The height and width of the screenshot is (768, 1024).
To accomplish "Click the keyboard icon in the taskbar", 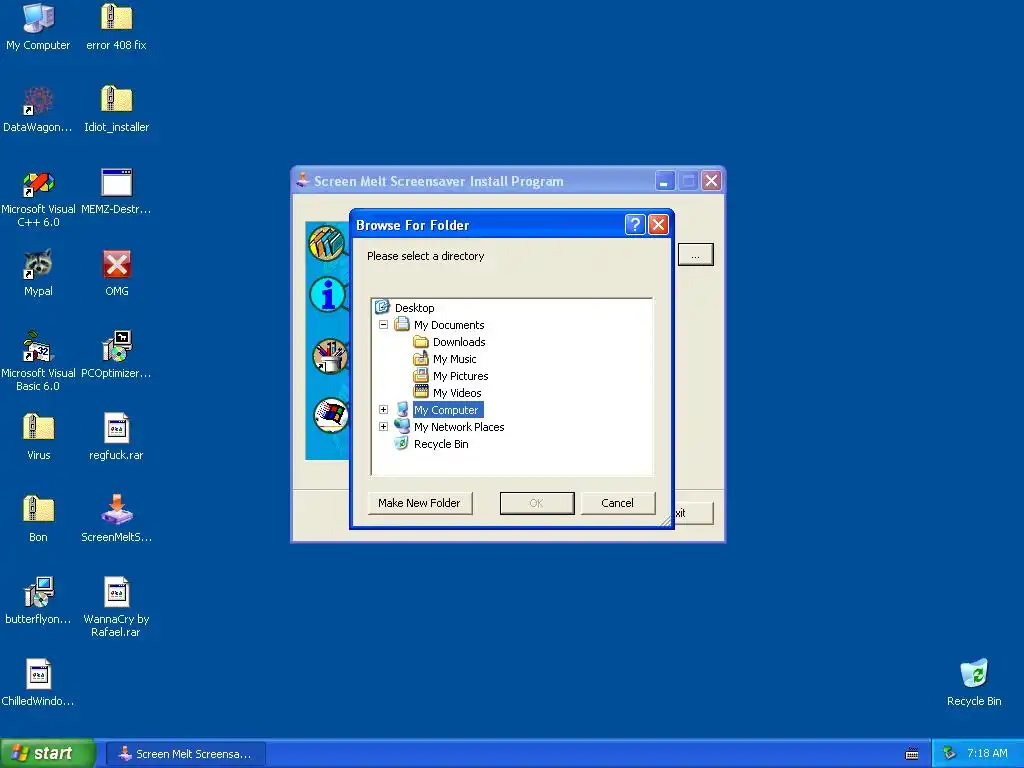I will pos(912,754).
